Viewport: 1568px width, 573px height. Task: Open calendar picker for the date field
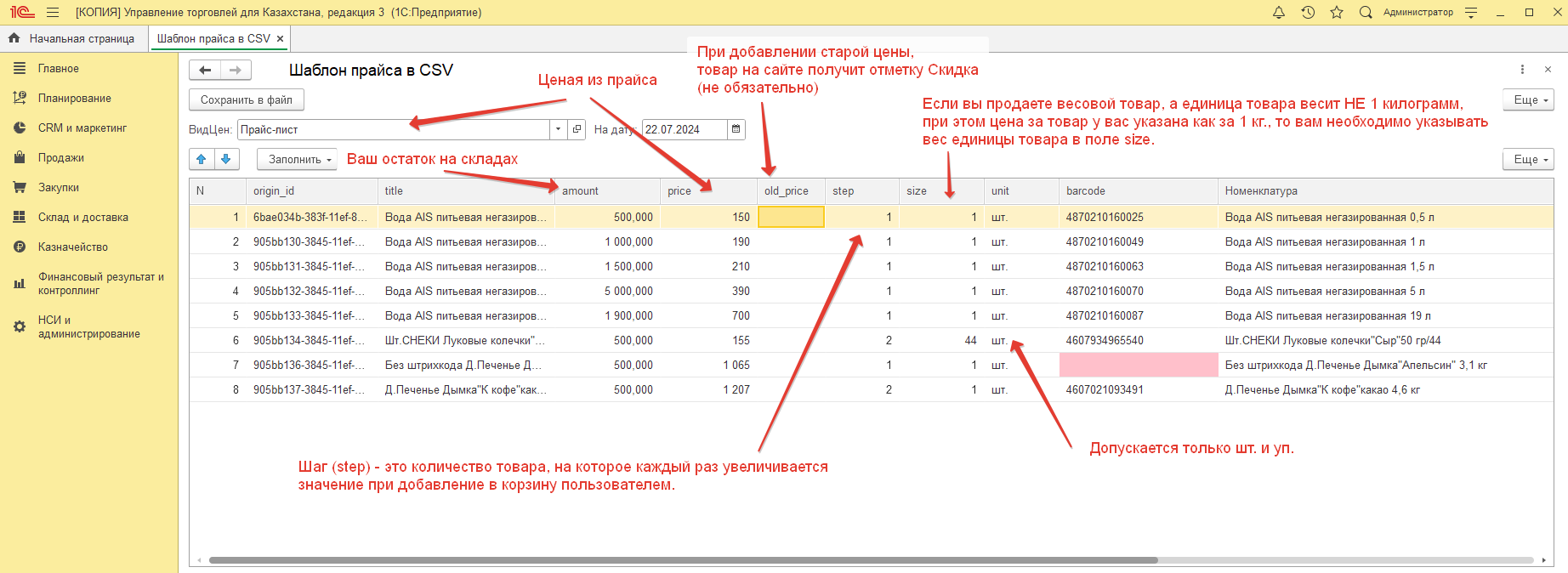pos(736,129)
